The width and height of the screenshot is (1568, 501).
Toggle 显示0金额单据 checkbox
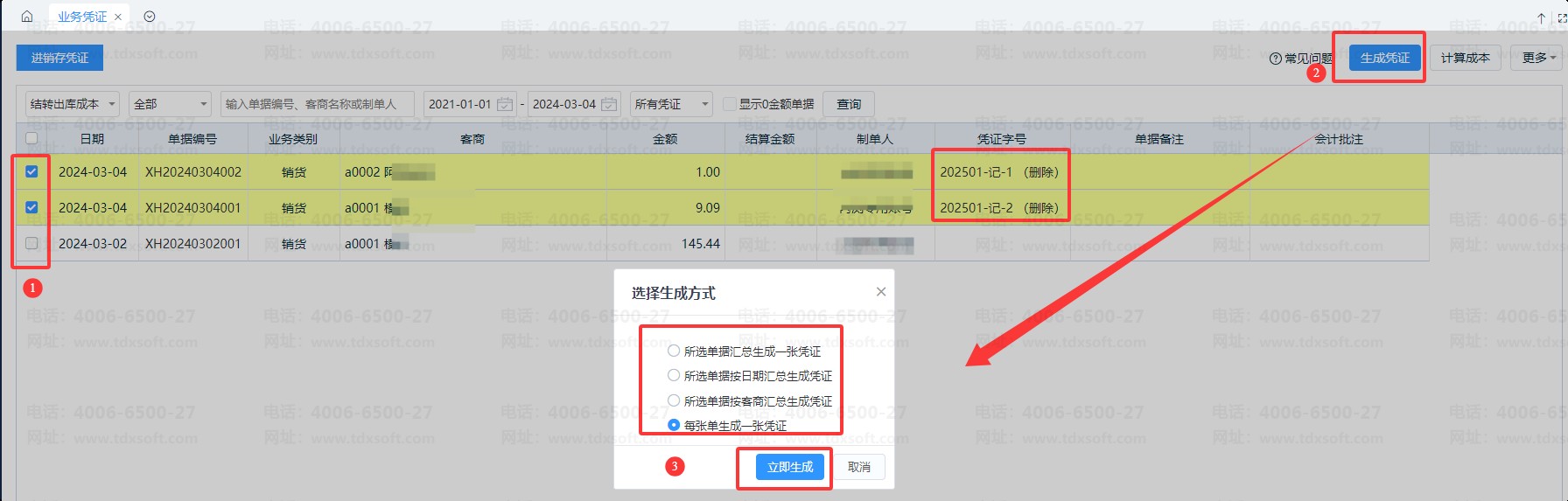click(730, 104)
